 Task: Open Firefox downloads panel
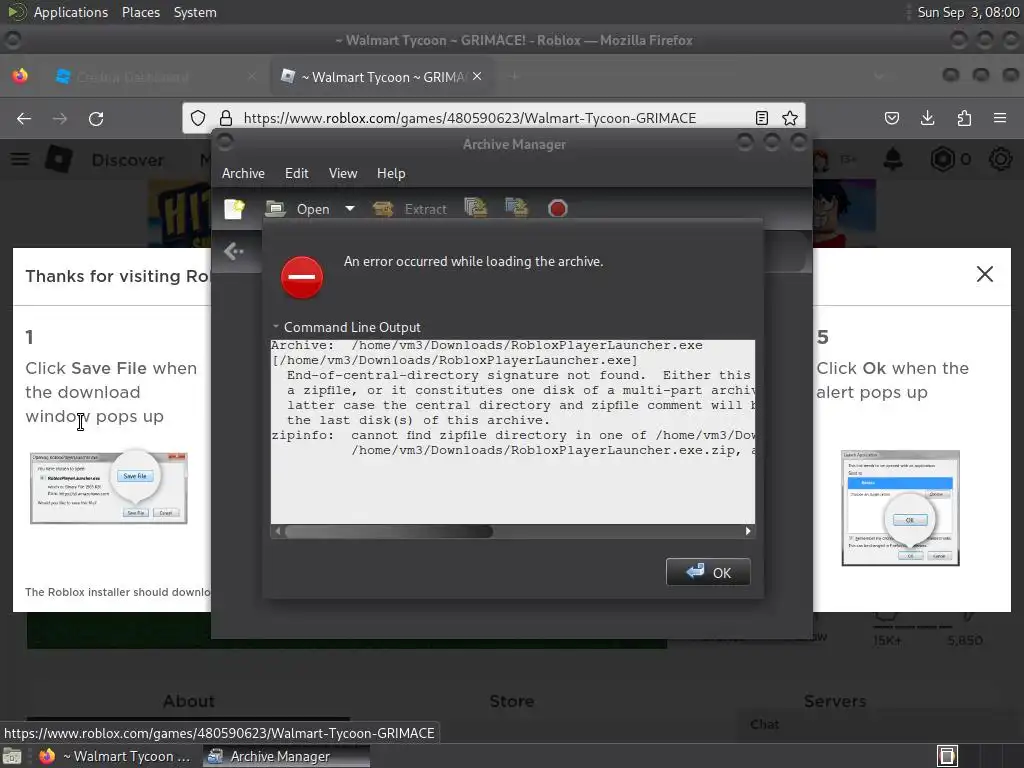(927, 118)
